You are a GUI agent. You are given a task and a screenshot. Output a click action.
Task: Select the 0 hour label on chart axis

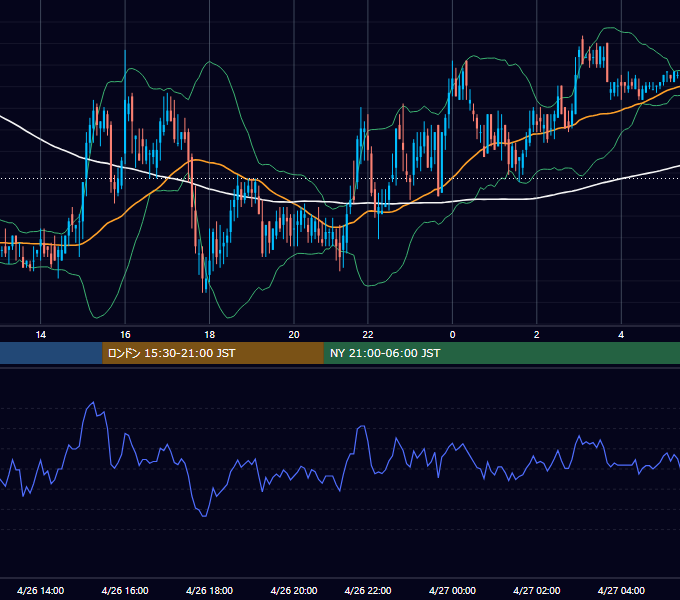tap(452, 335)
